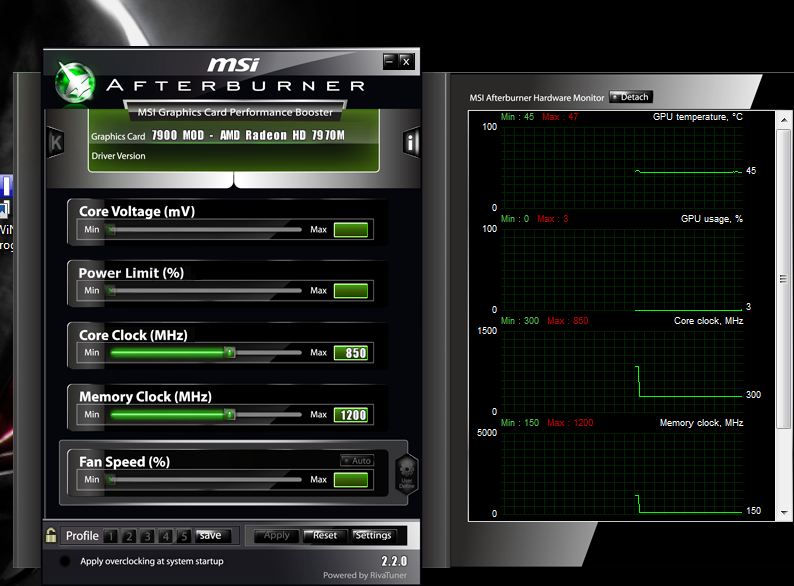
Task: Click the Fan Speed value field
Action: 351,480
